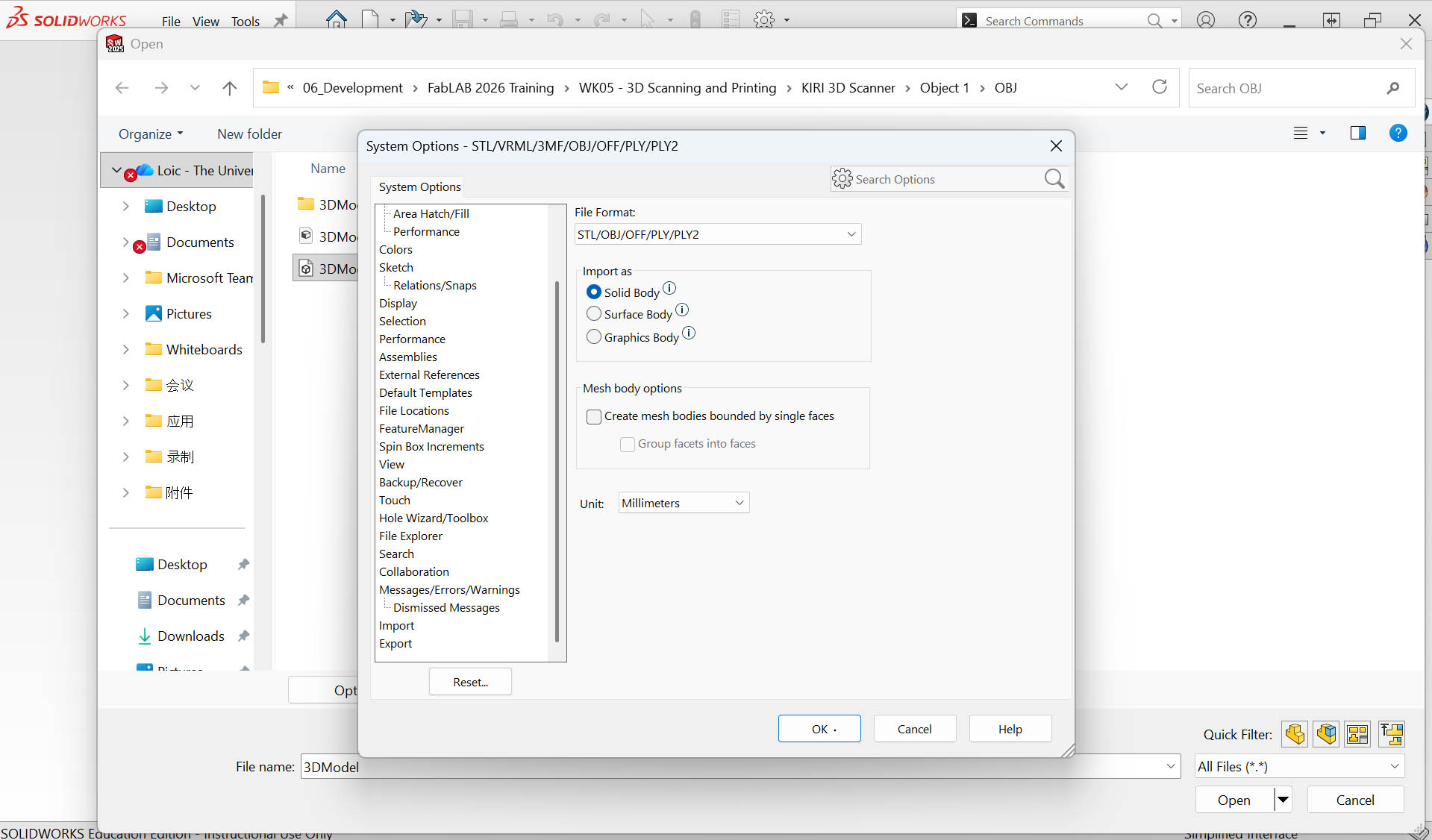Select Import in the options tree
This screenshot has height=840, width=1432.
pyautogui.click(x=396, y=625)
